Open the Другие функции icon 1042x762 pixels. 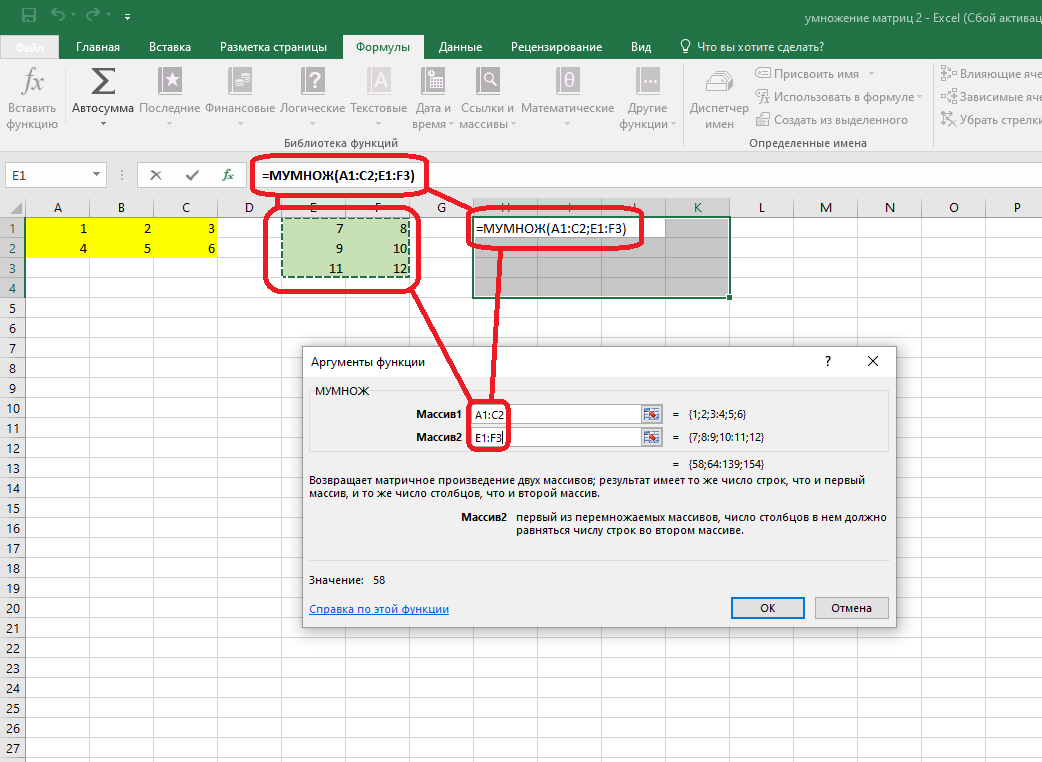coord(647,82)
